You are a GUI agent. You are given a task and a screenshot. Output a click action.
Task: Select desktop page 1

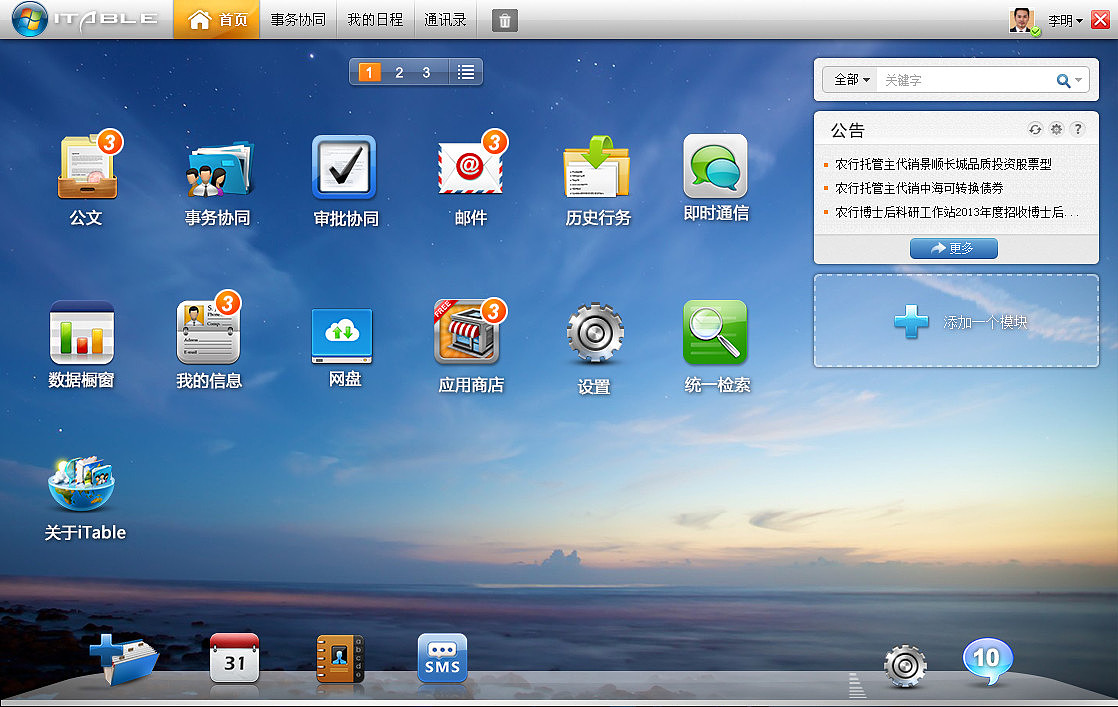[369, 72]
